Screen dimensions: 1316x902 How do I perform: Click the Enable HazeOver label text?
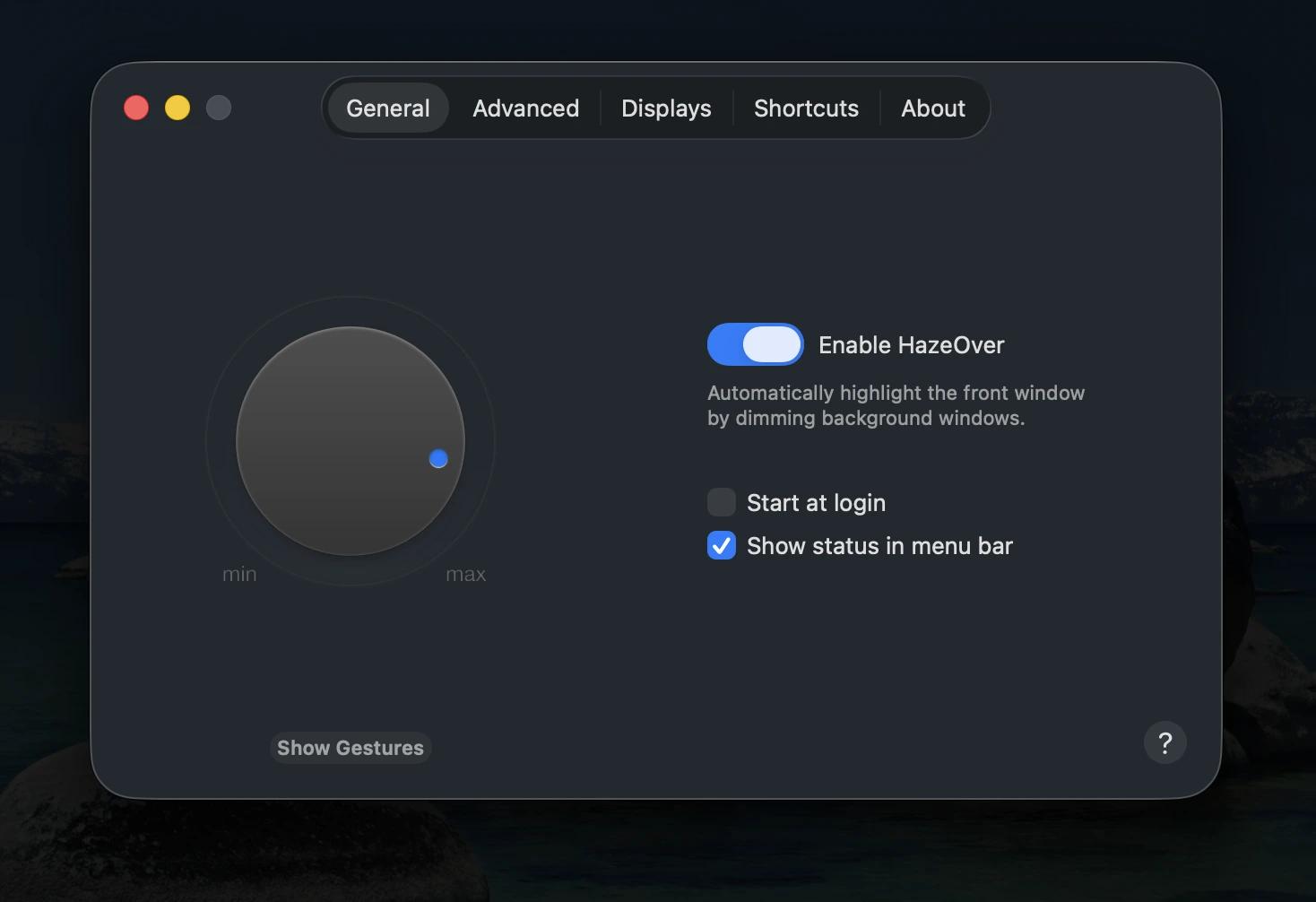coord(911,345)
